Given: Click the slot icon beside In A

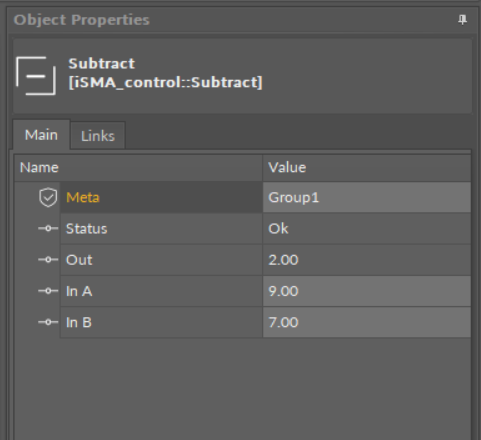Looking at the screenshot, I should [x=48, y=291].
